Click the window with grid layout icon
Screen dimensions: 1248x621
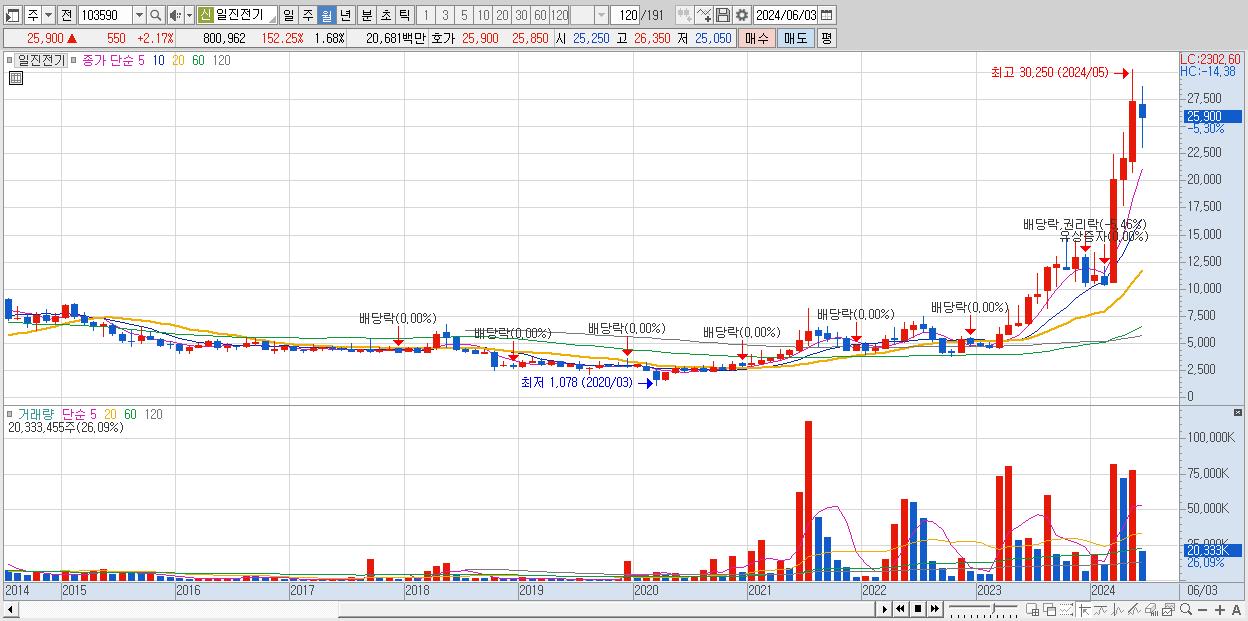coord(1033,610)
